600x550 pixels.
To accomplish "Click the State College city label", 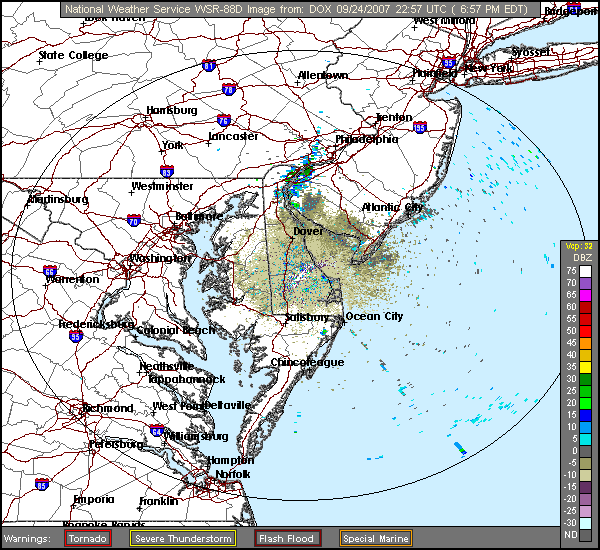I will coord(73,55).
